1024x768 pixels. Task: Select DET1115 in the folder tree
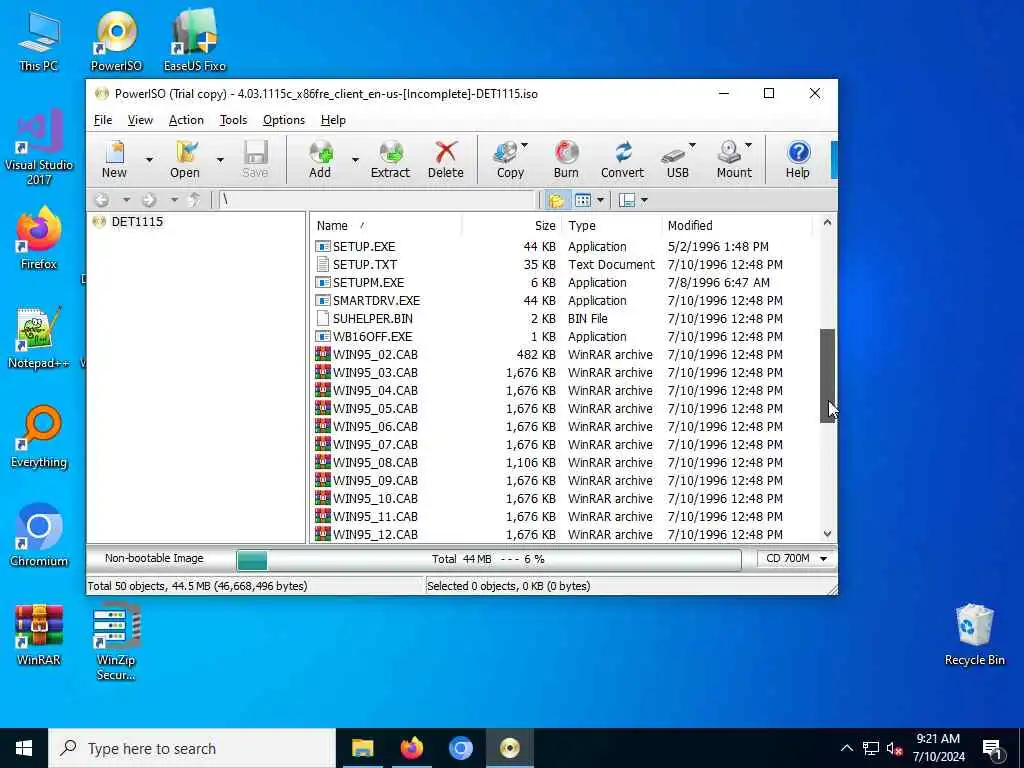pyautogui.click(x=137, y=221)
